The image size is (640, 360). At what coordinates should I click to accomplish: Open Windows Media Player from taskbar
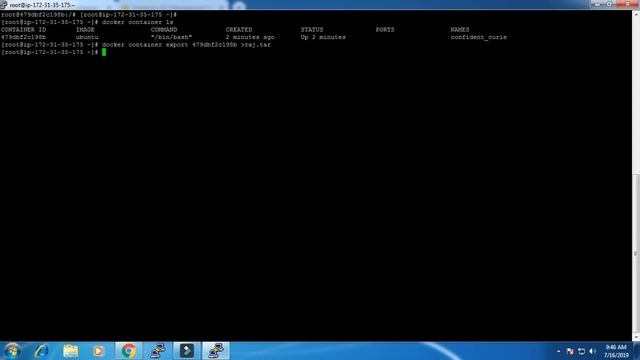point(98,351)
